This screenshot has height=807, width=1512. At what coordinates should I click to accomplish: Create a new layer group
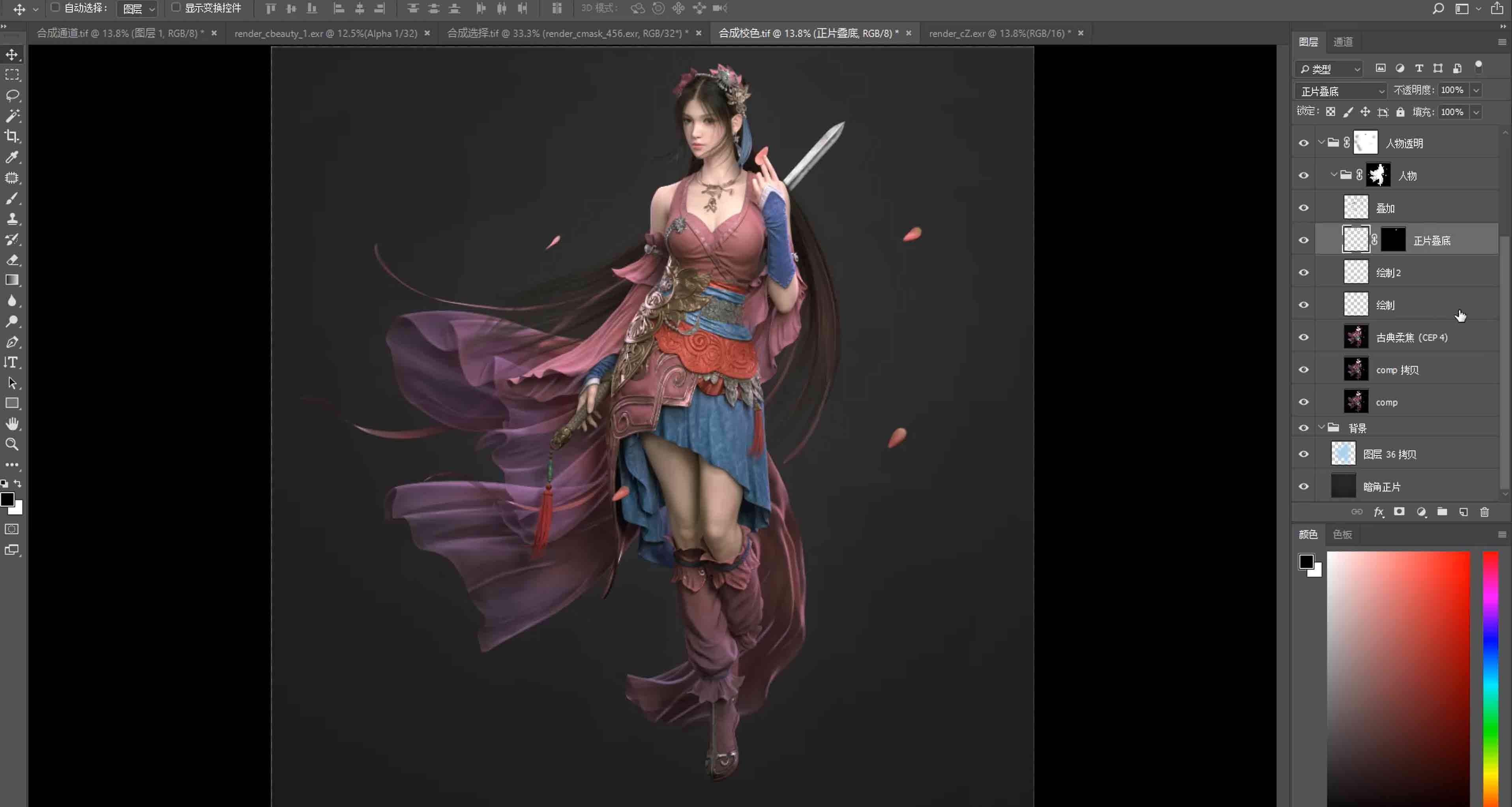[x=1442, y=512]
